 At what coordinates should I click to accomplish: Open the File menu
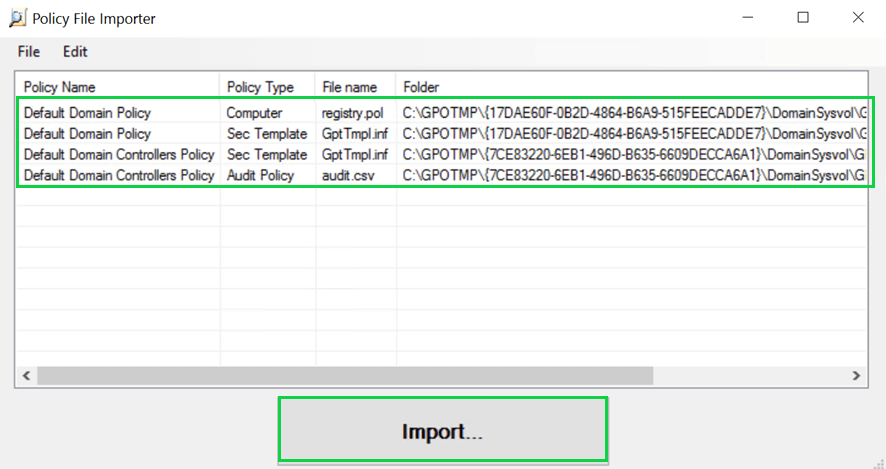[29, 51]
